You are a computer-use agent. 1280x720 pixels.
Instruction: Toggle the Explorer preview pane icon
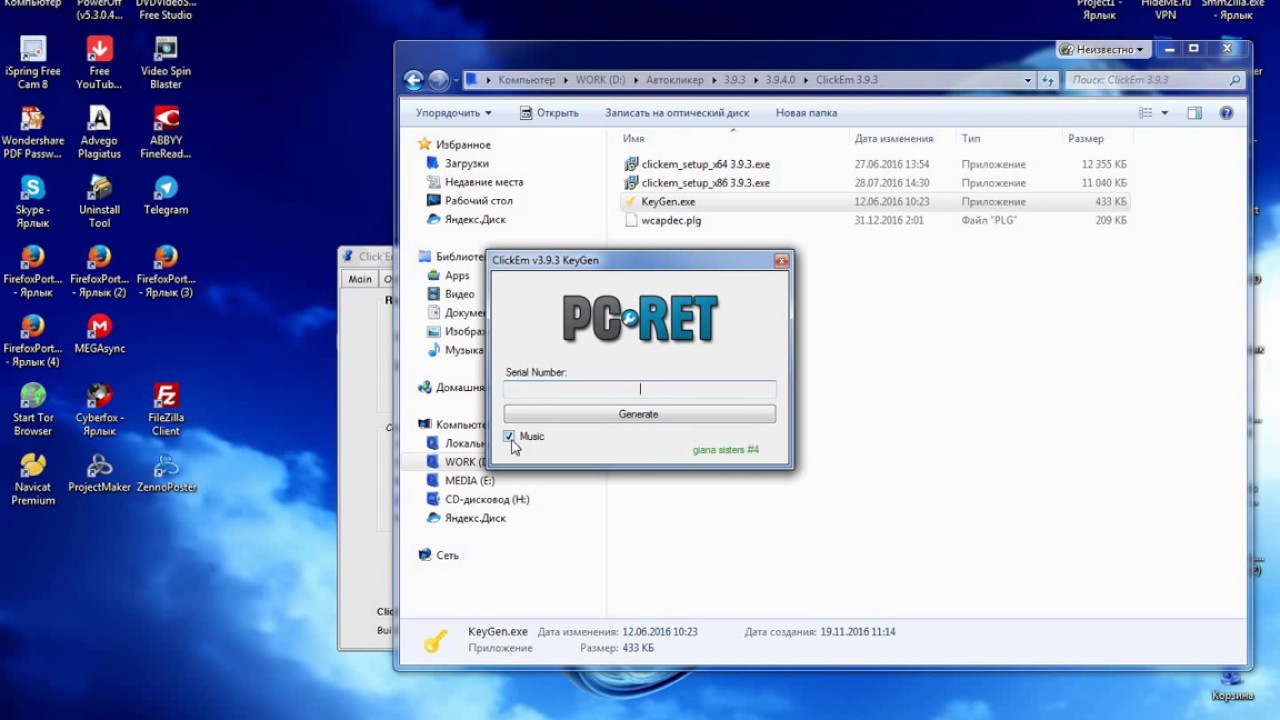[1194, 113]
